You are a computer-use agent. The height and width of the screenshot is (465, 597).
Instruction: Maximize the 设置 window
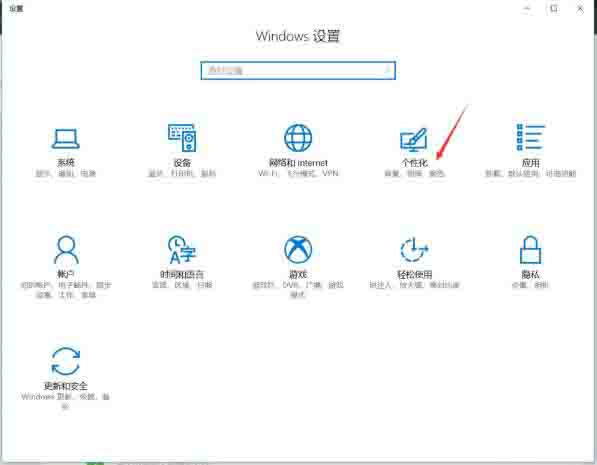[554, 8]
